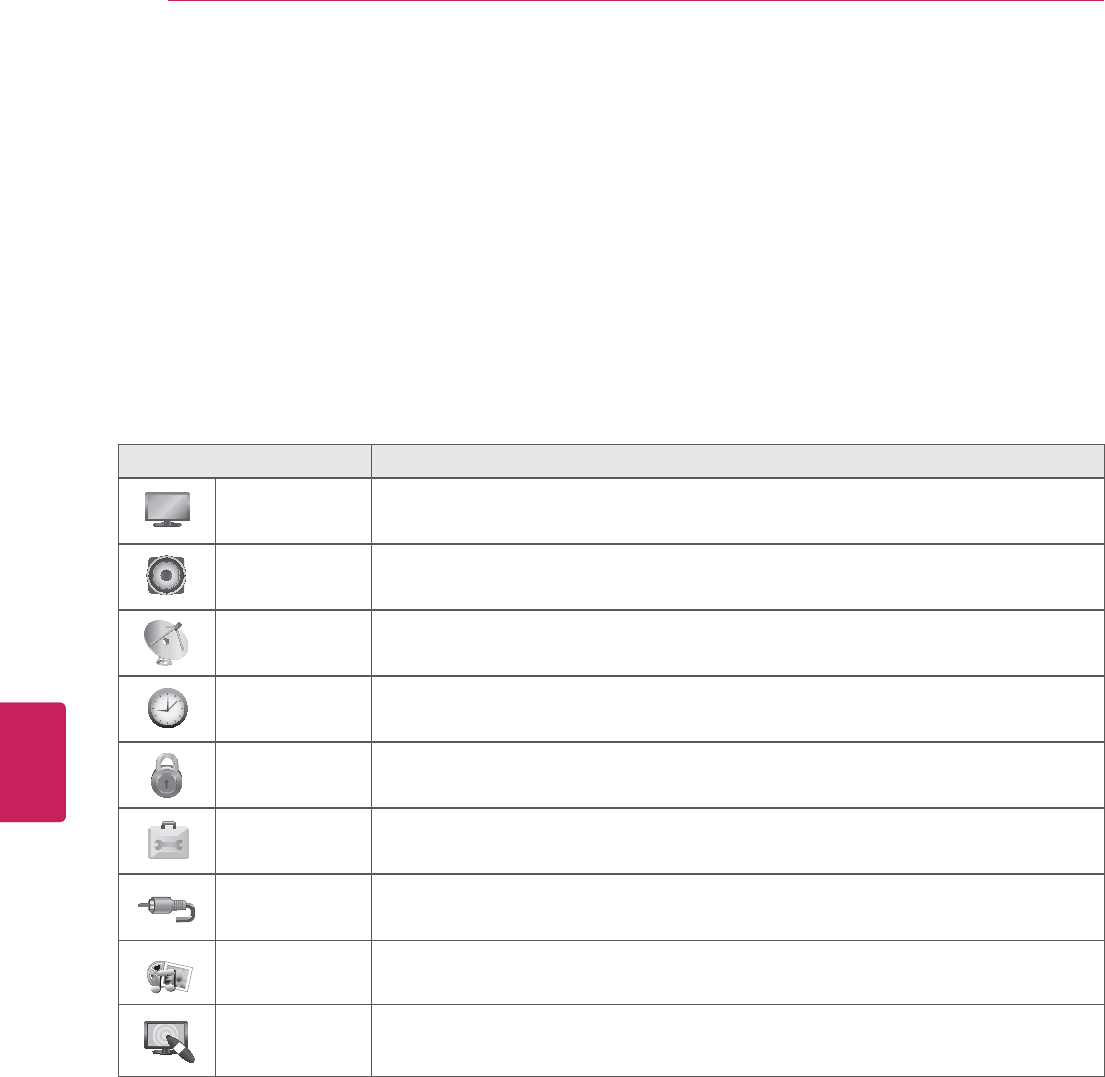1105x1077 pixels.
Task: Open the clock time icon
Action: [168, 708]
